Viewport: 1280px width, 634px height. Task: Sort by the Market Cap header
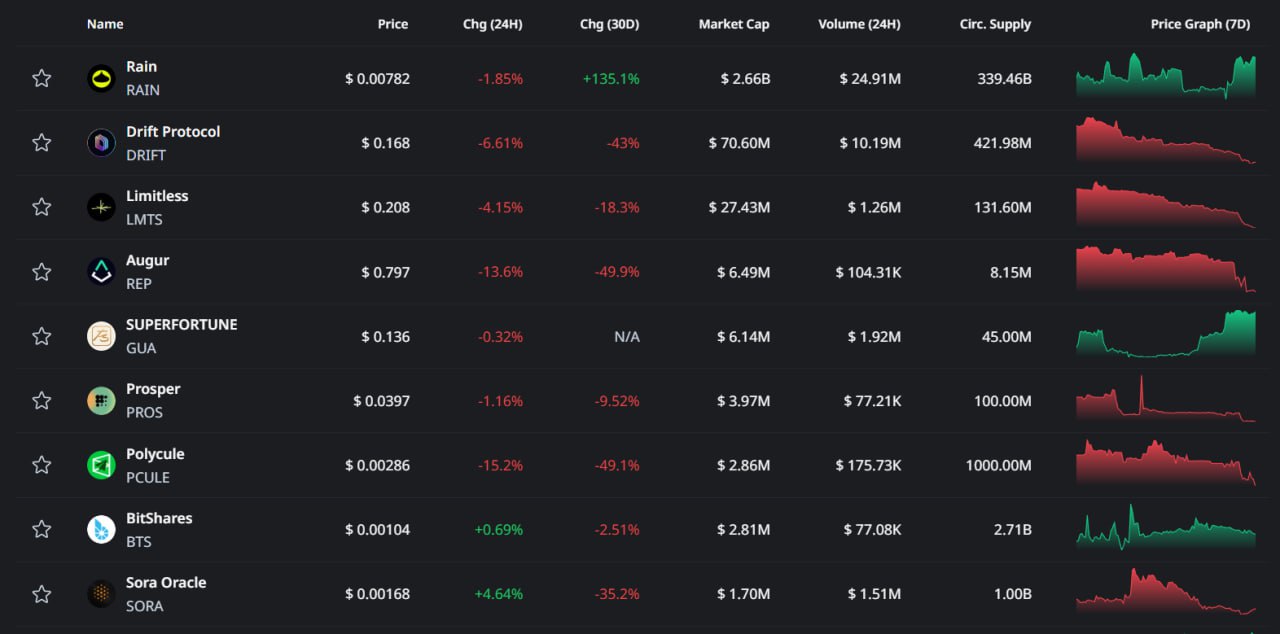(733, 24)
